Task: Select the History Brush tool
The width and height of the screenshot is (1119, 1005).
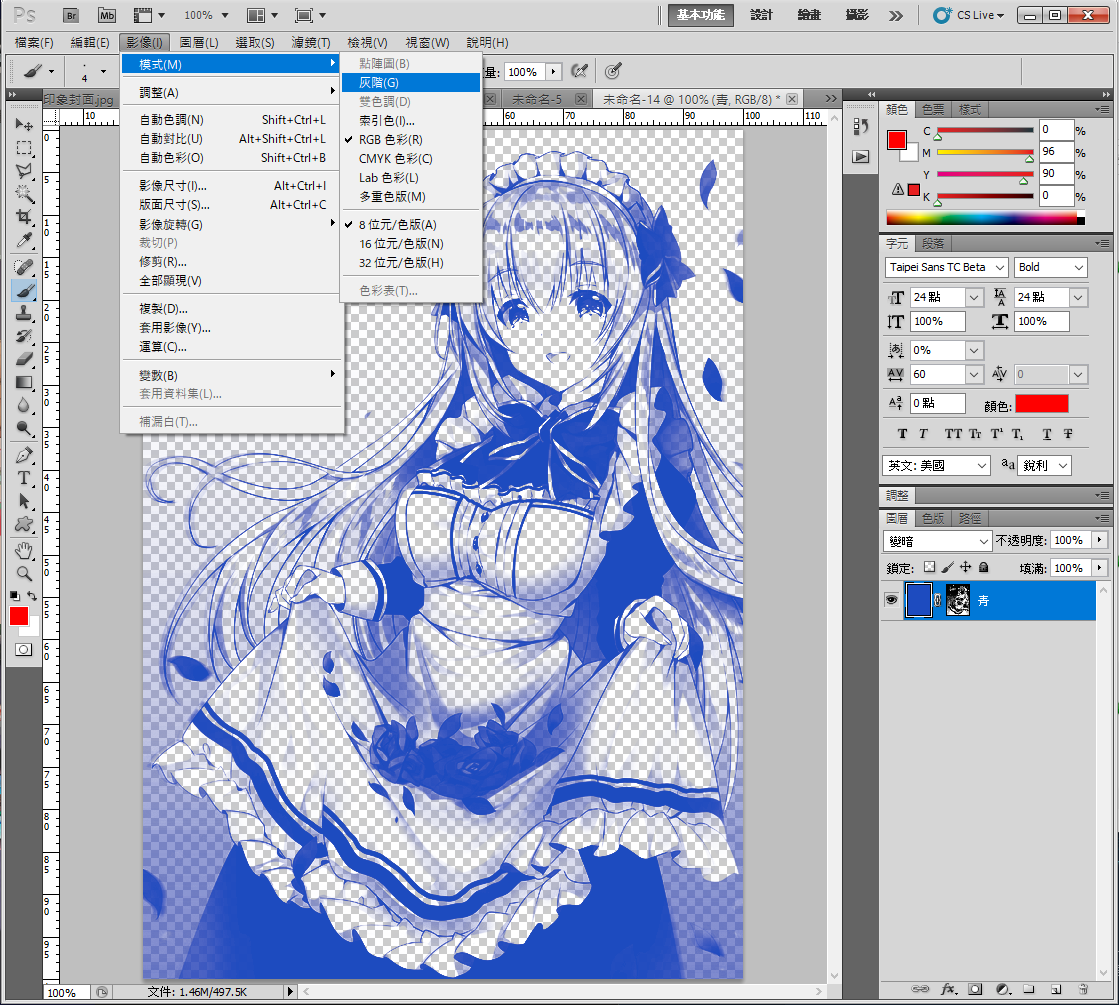Action: (24, 335)
